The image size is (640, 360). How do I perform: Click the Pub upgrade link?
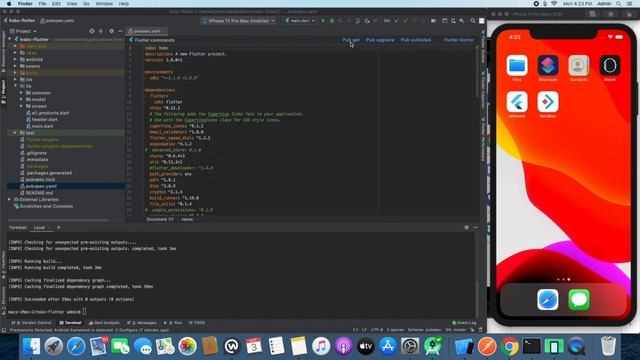(x=380, y=40)
